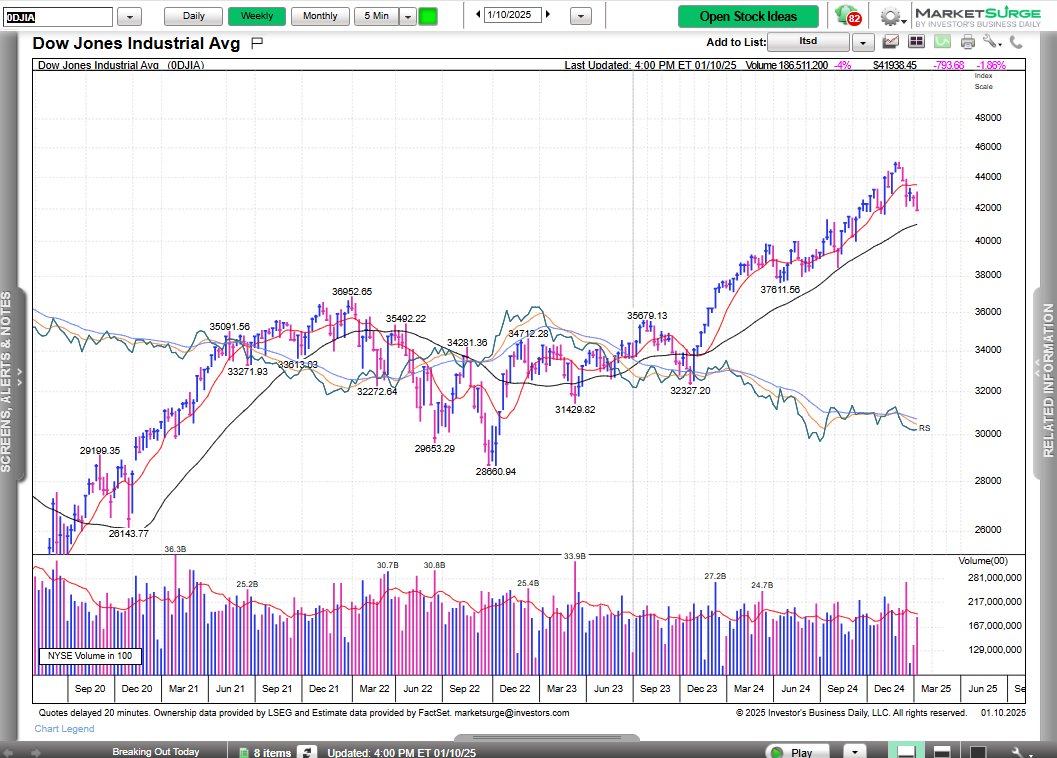Image resolution: width=1057 pixels, height=758 pixels.
Task: Click the 33.9B volume peak label
Action: click(575, 556)
